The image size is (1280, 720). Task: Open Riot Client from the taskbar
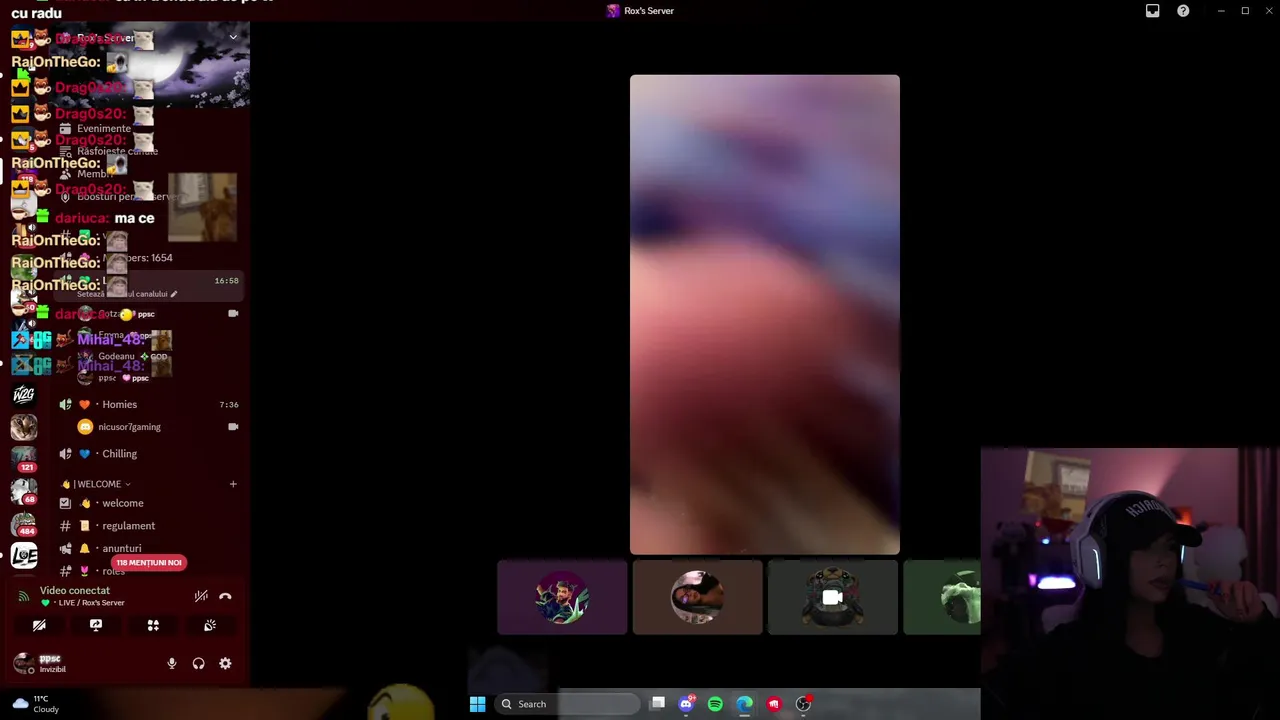click(x=773, y=704)
